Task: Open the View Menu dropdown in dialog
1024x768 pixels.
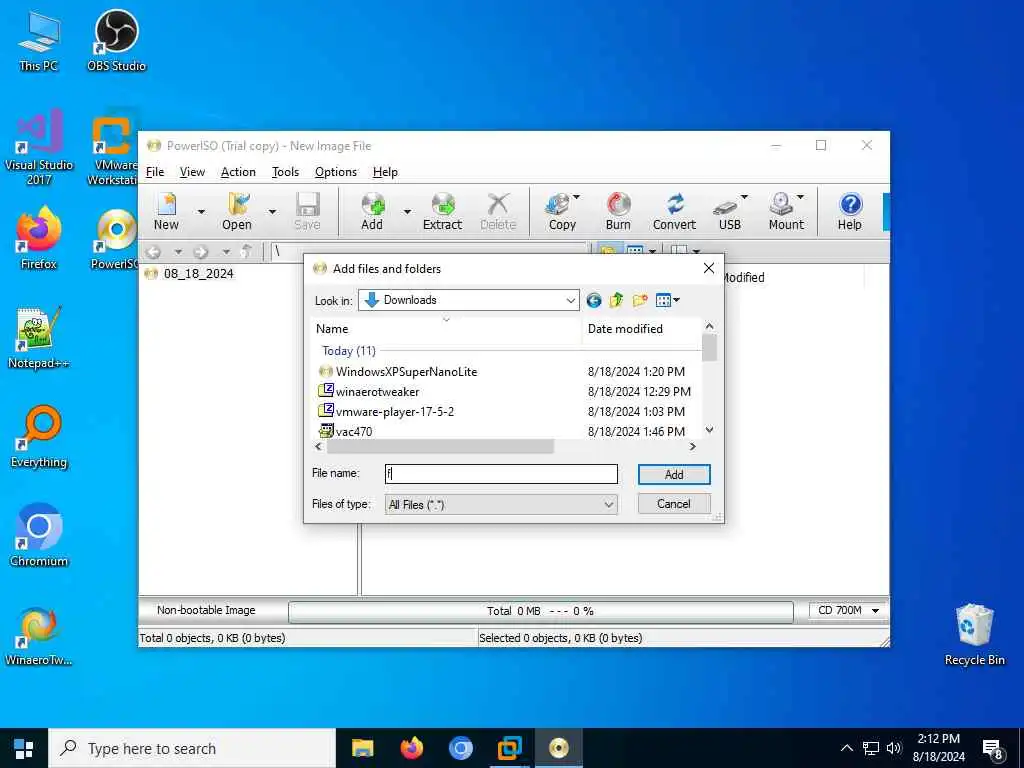Action: [667, 300]
